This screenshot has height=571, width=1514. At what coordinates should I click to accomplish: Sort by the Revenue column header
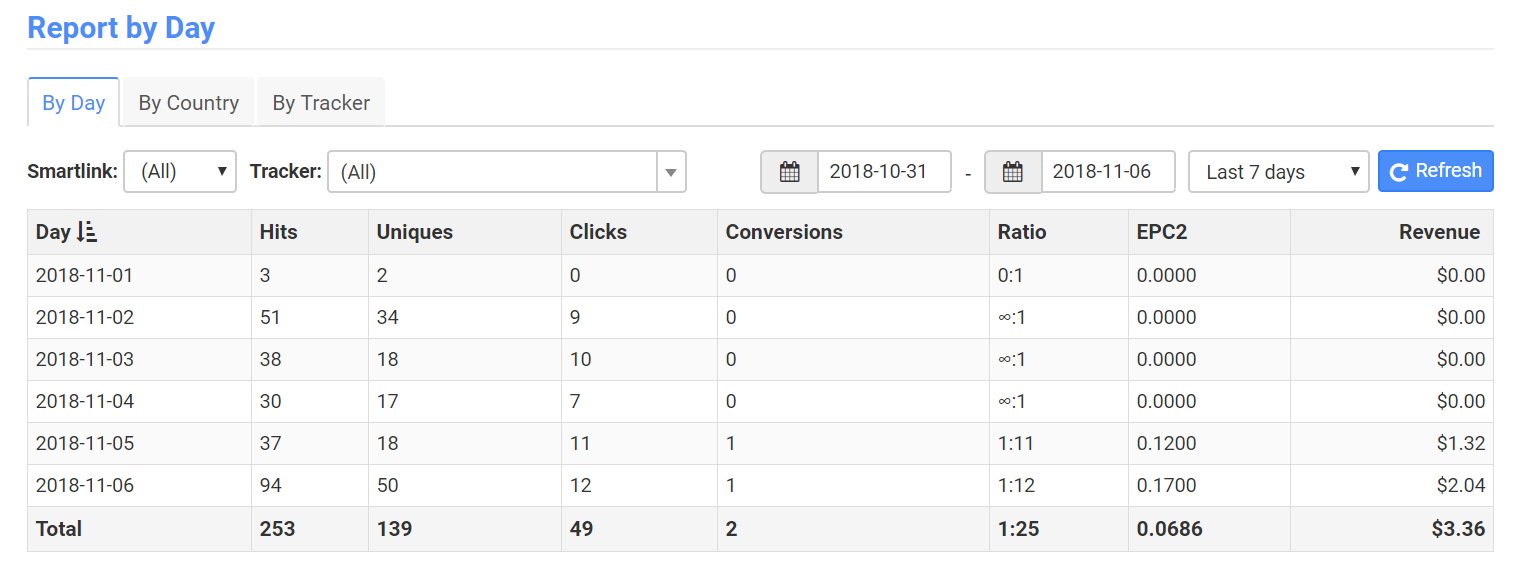(1439, 232)
